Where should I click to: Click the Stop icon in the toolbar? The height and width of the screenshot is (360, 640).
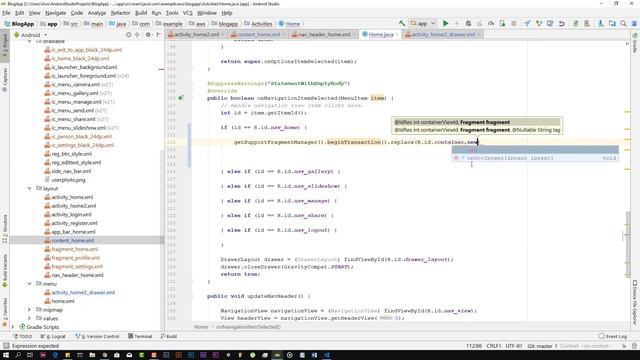click(x=513, y=24)
